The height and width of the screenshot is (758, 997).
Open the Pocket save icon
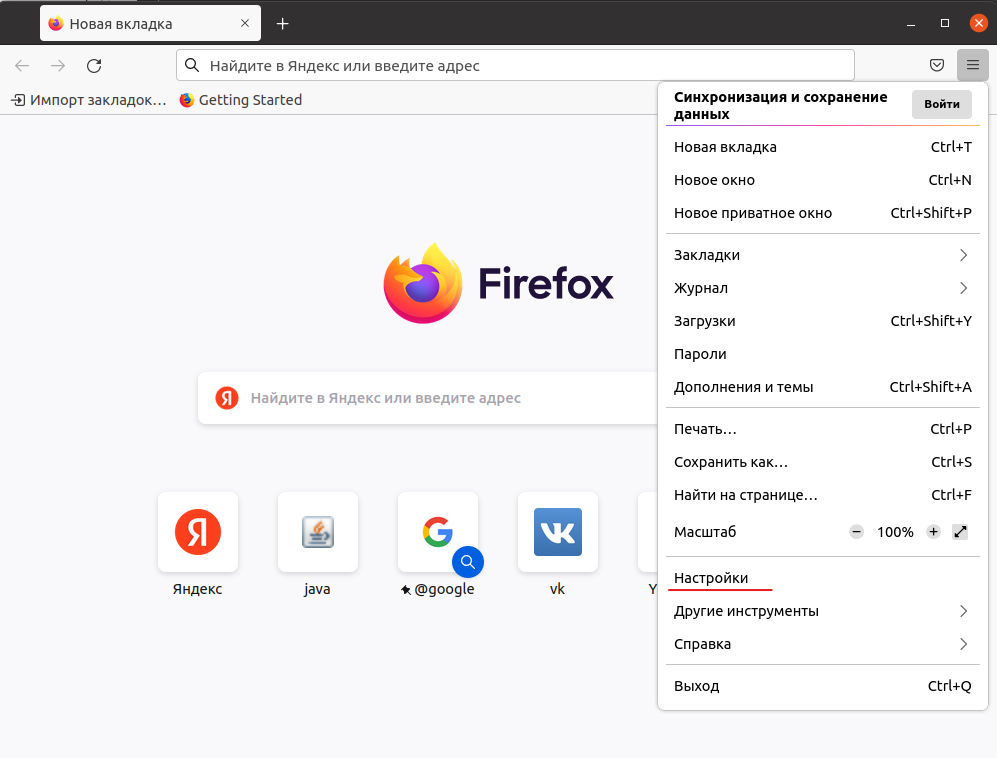937,65
